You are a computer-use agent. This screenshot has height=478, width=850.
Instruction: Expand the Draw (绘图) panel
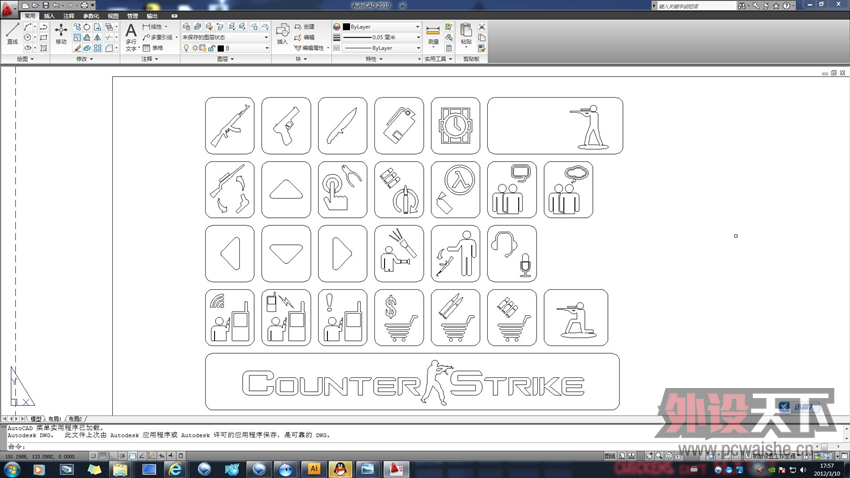tap(25, 59)
